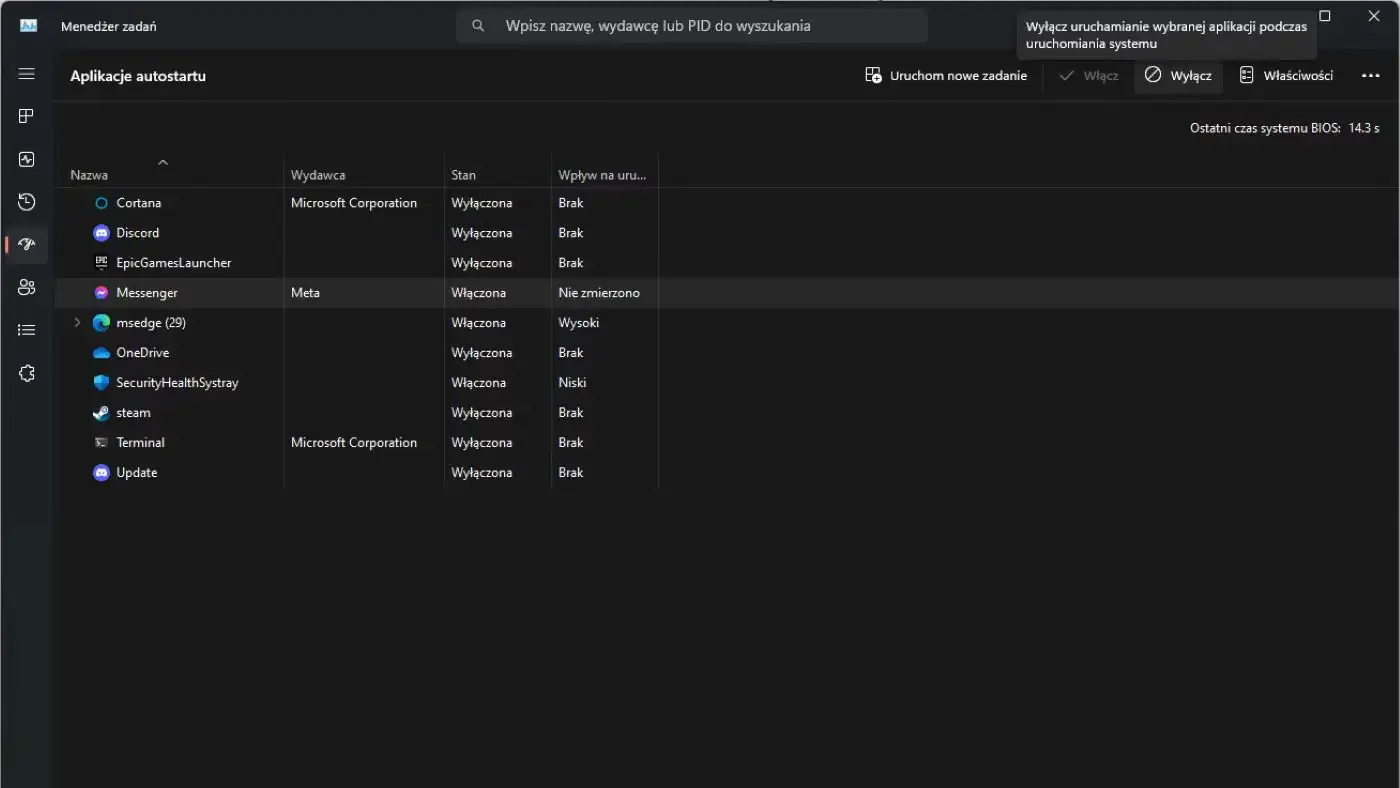The height and width of the screenshot is (788, 1400).
Task: Click the SecurityHealthSystray shield icon
Action: coord(101,383)
